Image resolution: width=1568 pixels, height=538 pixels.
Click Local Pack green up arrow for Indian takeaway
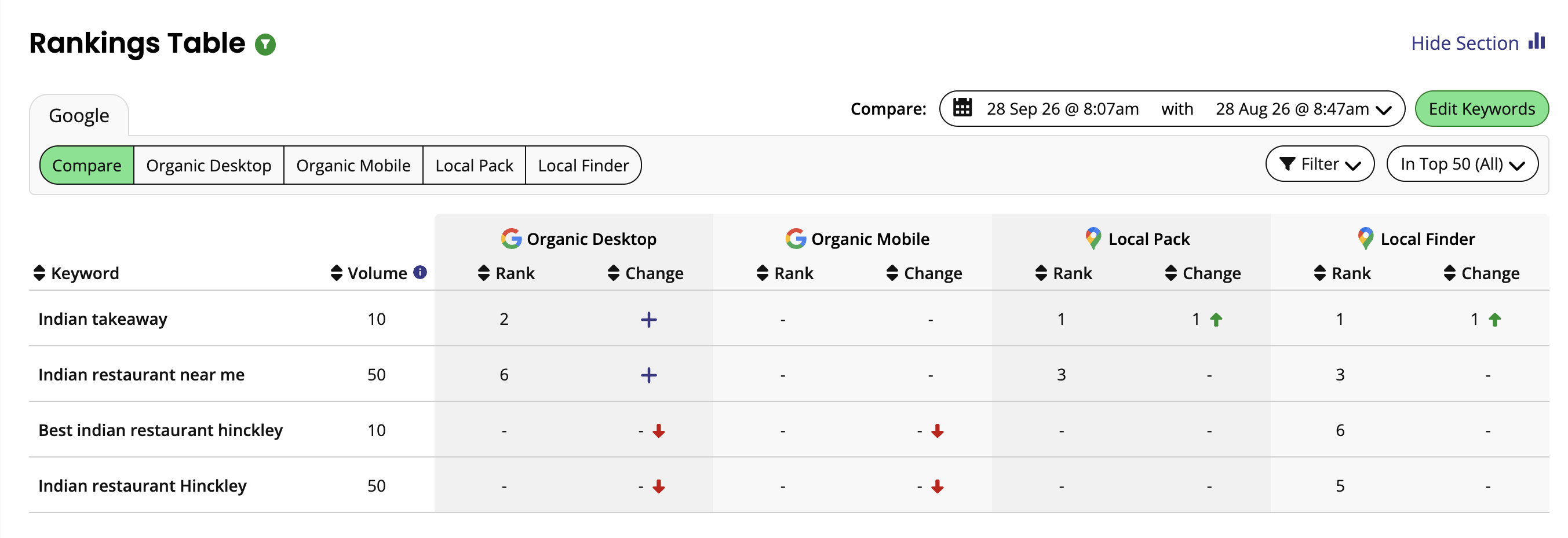1216,320
